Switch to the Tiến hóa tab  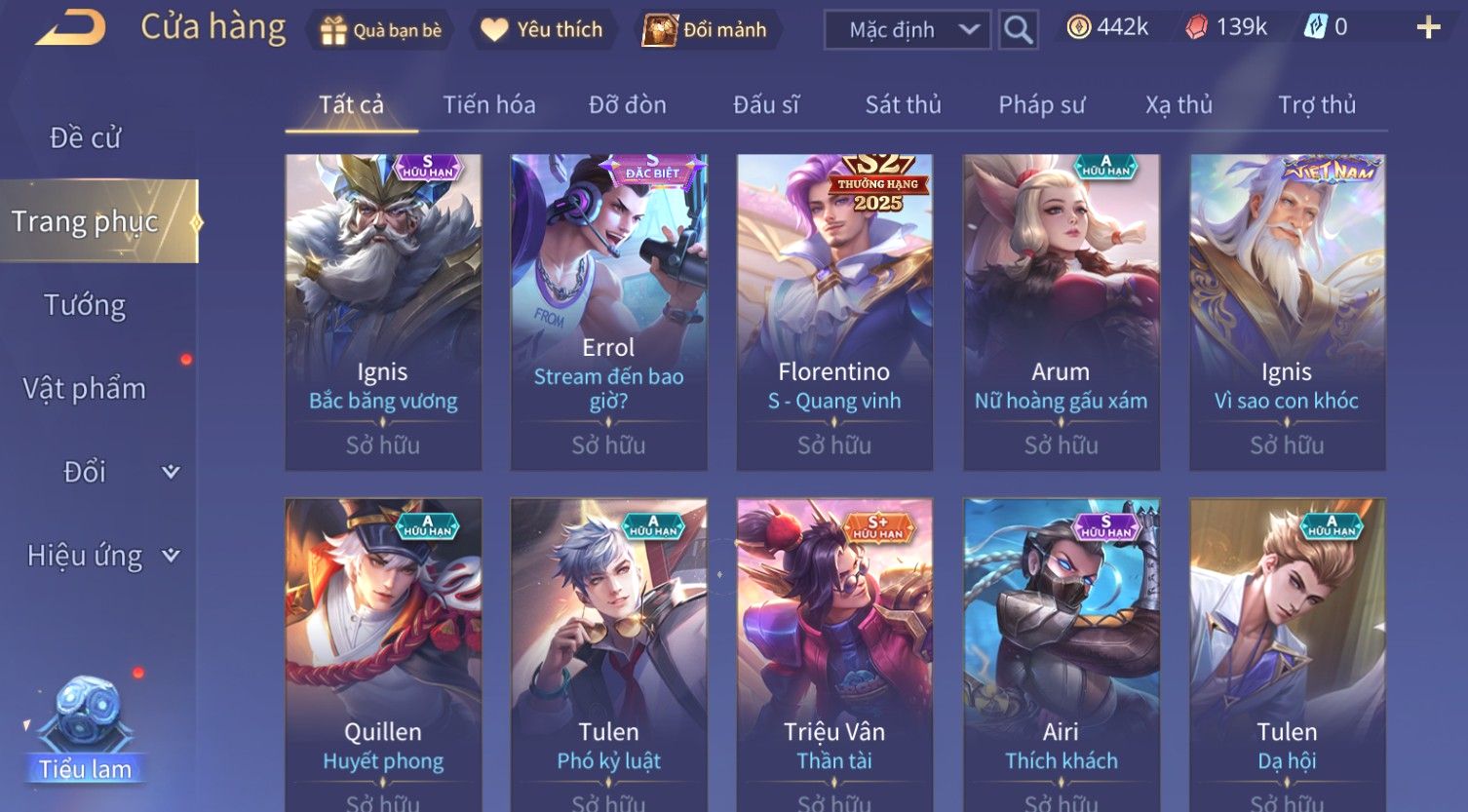point(489,104)
